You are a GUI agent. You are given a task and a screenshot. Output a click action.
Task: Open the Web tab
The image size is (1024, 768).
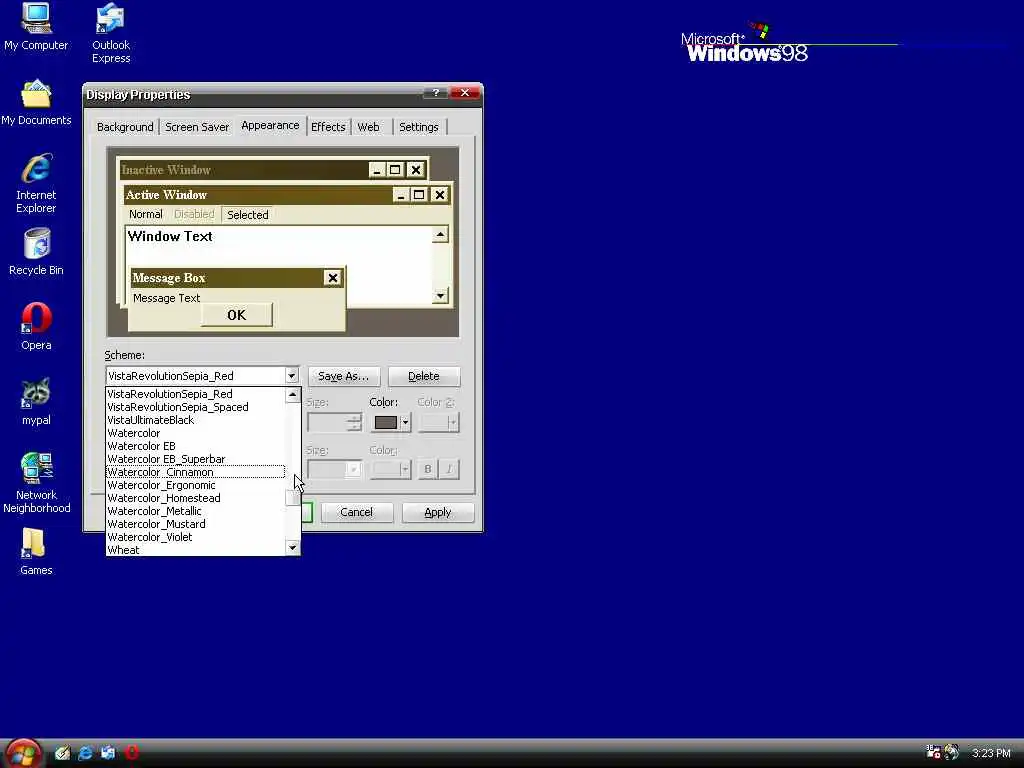tap(368, 127)
